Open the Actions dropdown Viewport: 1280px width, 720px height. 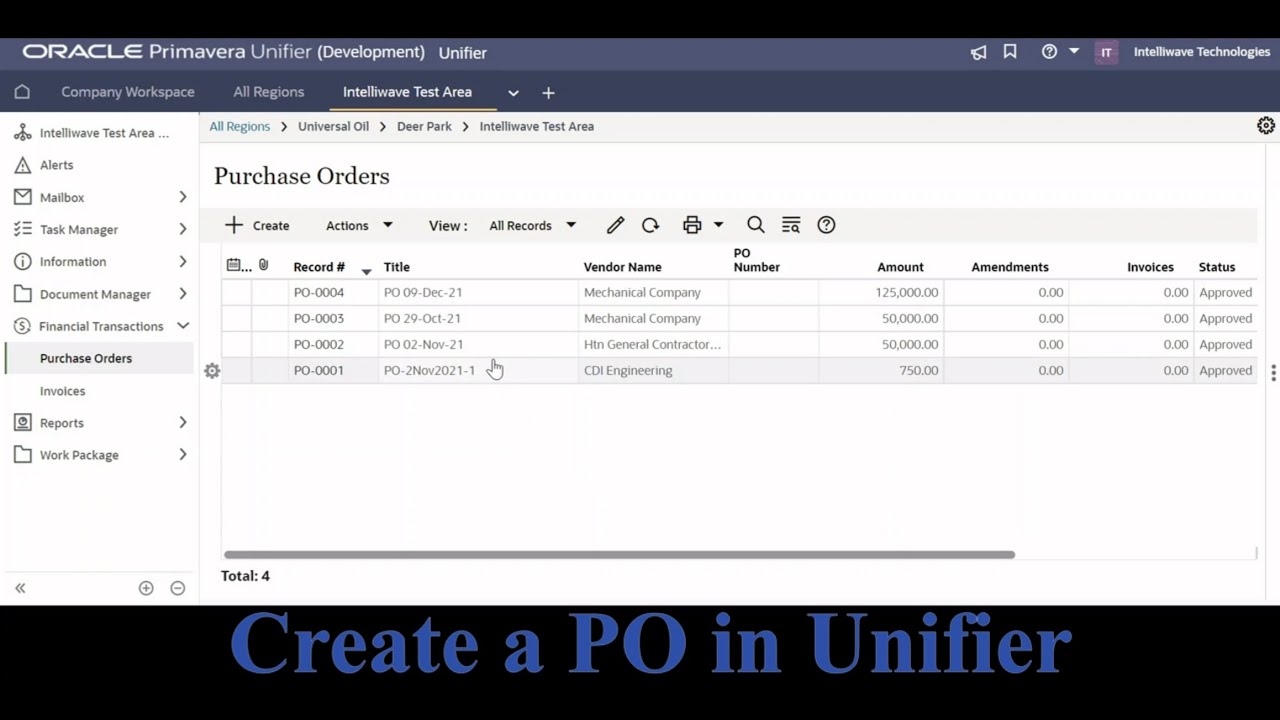tap(359, 225)
